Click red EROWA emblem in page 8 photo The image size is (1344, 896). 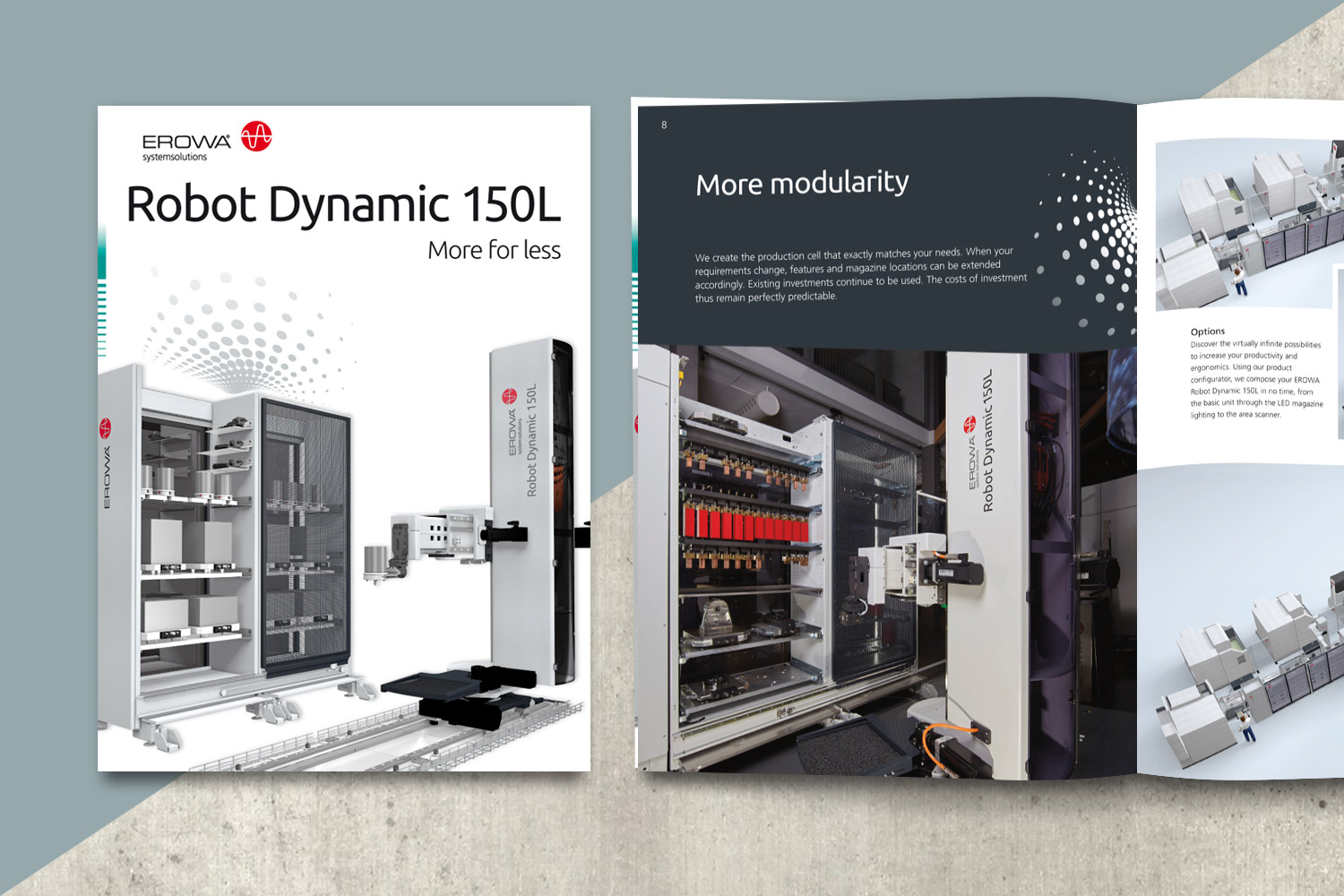coord(969,424)
